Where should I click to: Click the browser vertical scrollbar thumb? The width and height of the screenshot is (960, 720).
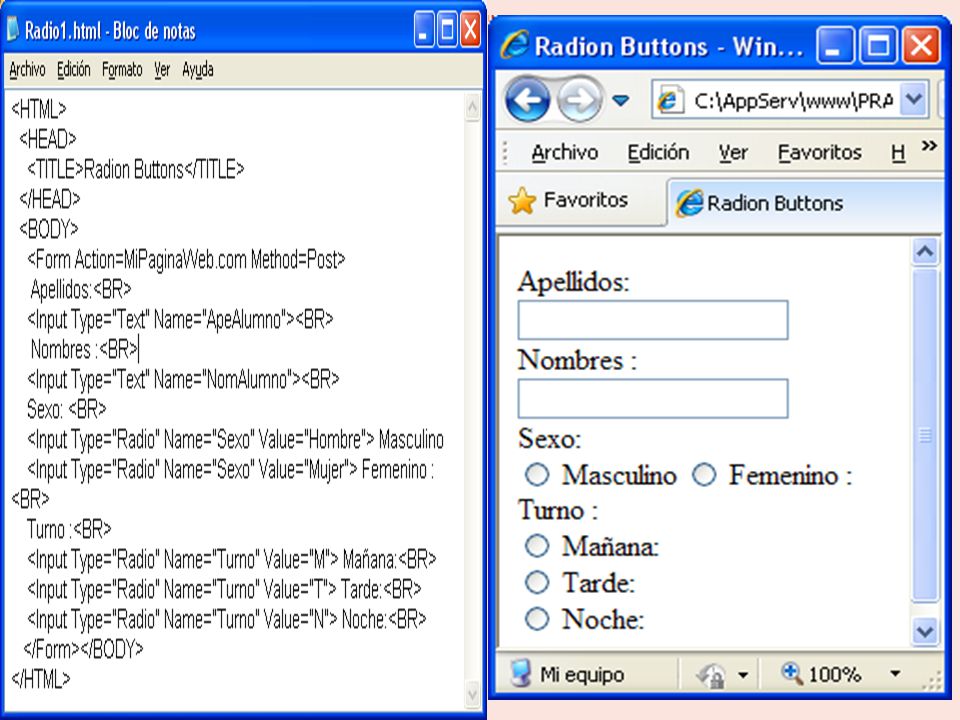tap(925, 435)
